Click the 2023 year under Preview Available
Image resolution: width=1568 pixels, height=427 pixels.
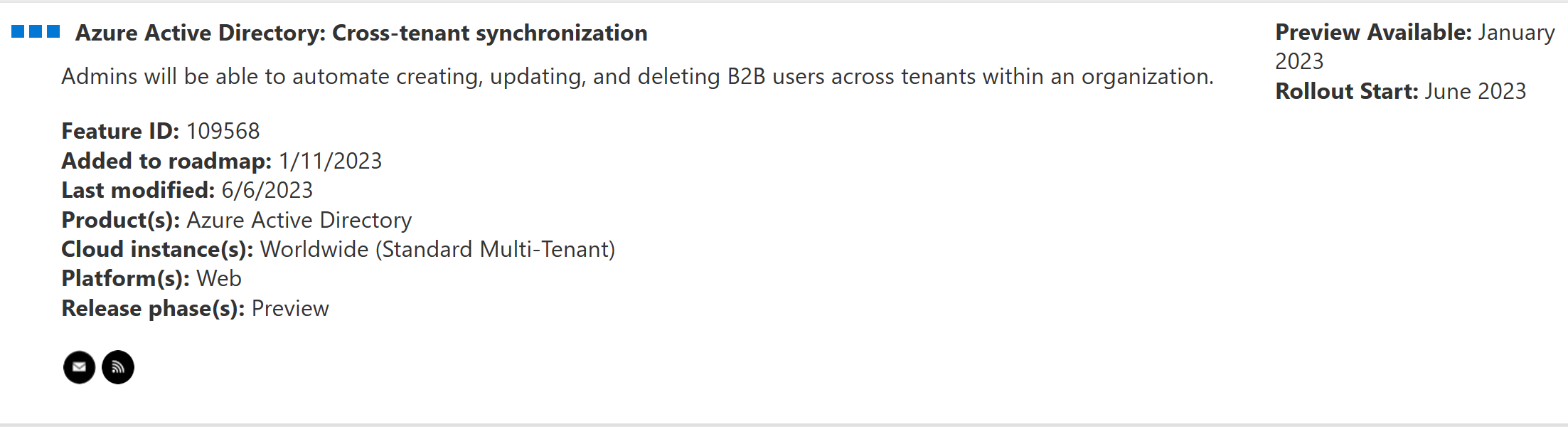click(1299, 61)
